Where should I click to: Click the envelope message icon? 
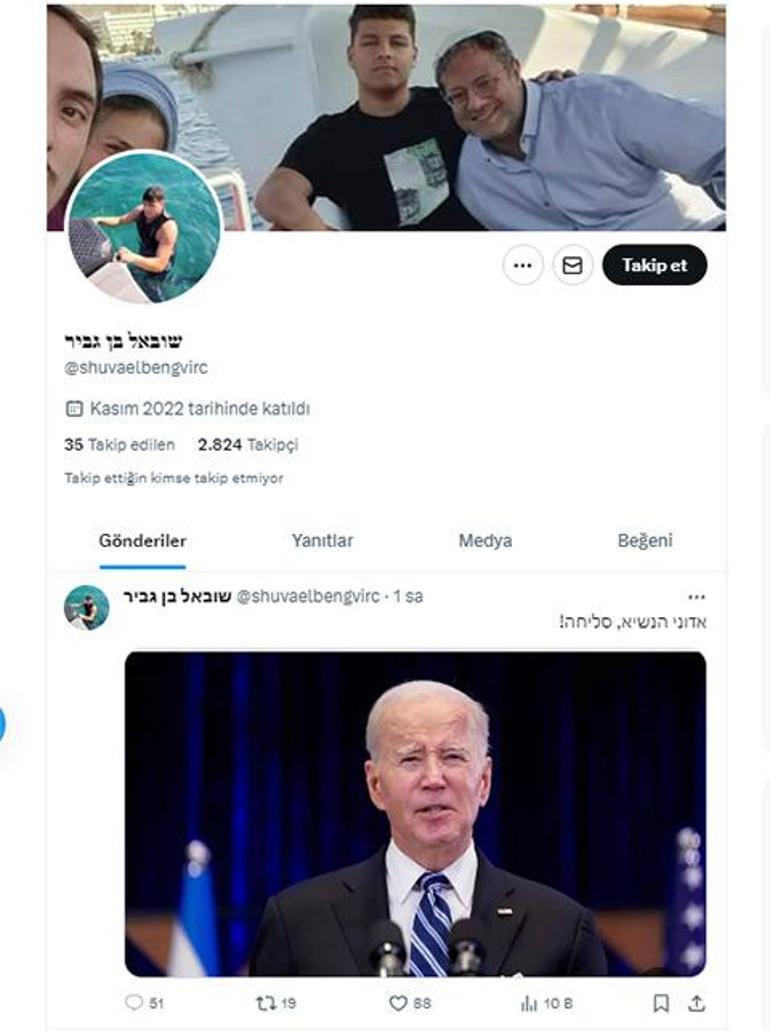click(572, 265)
